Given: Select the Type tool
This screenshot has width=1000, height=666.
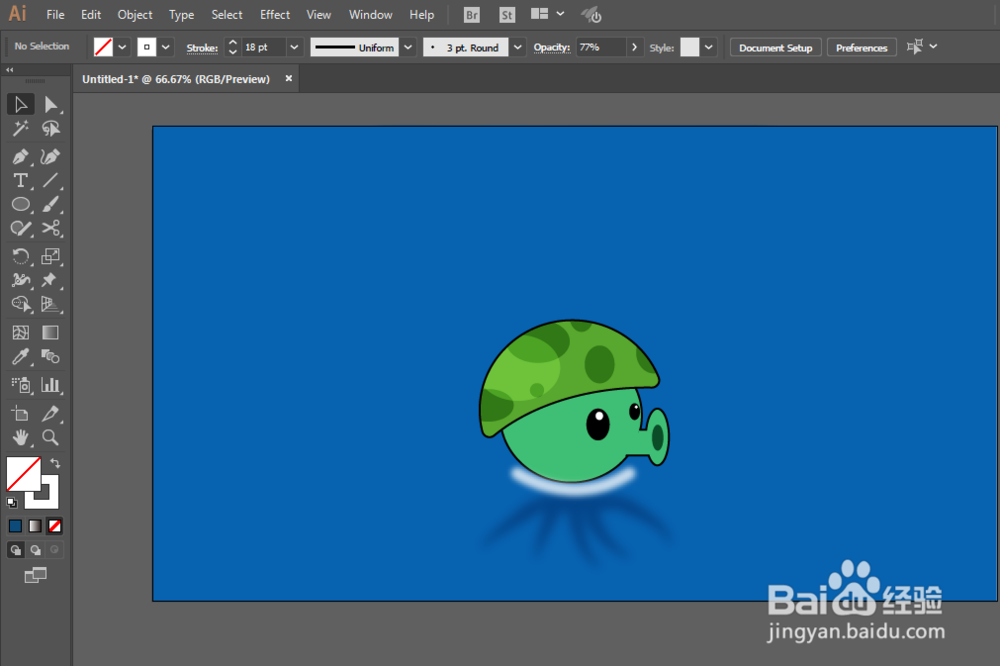Looking at the screenshot, I should [20, 181].
